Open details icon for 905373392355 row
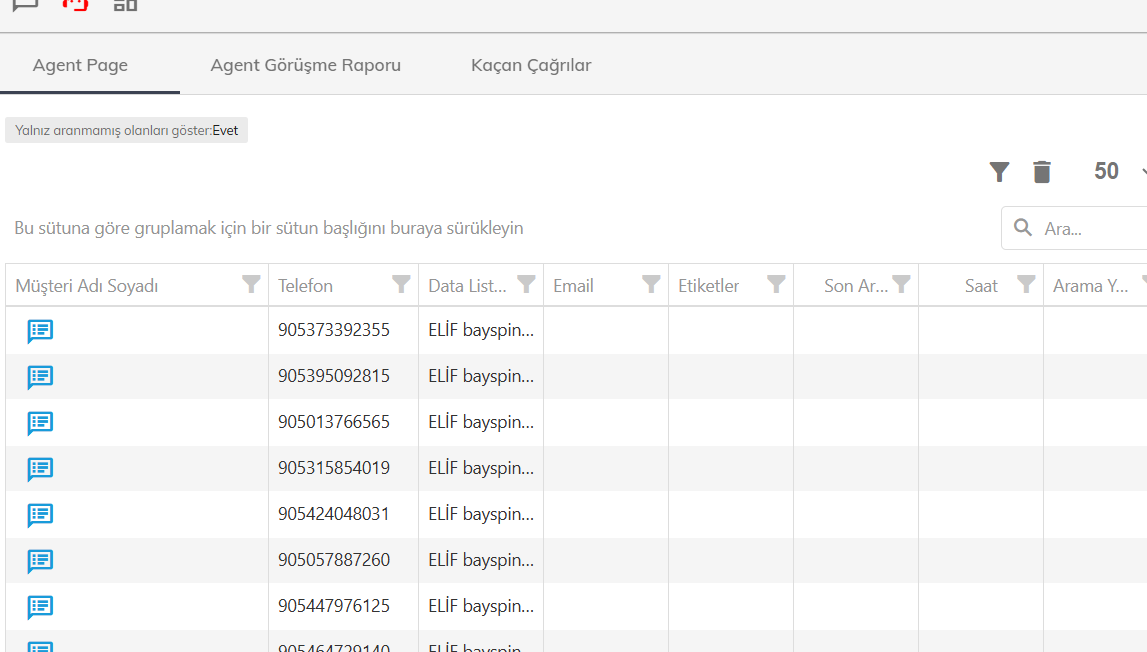Viewport: 1147px width, 652px height. click(40, 331)
